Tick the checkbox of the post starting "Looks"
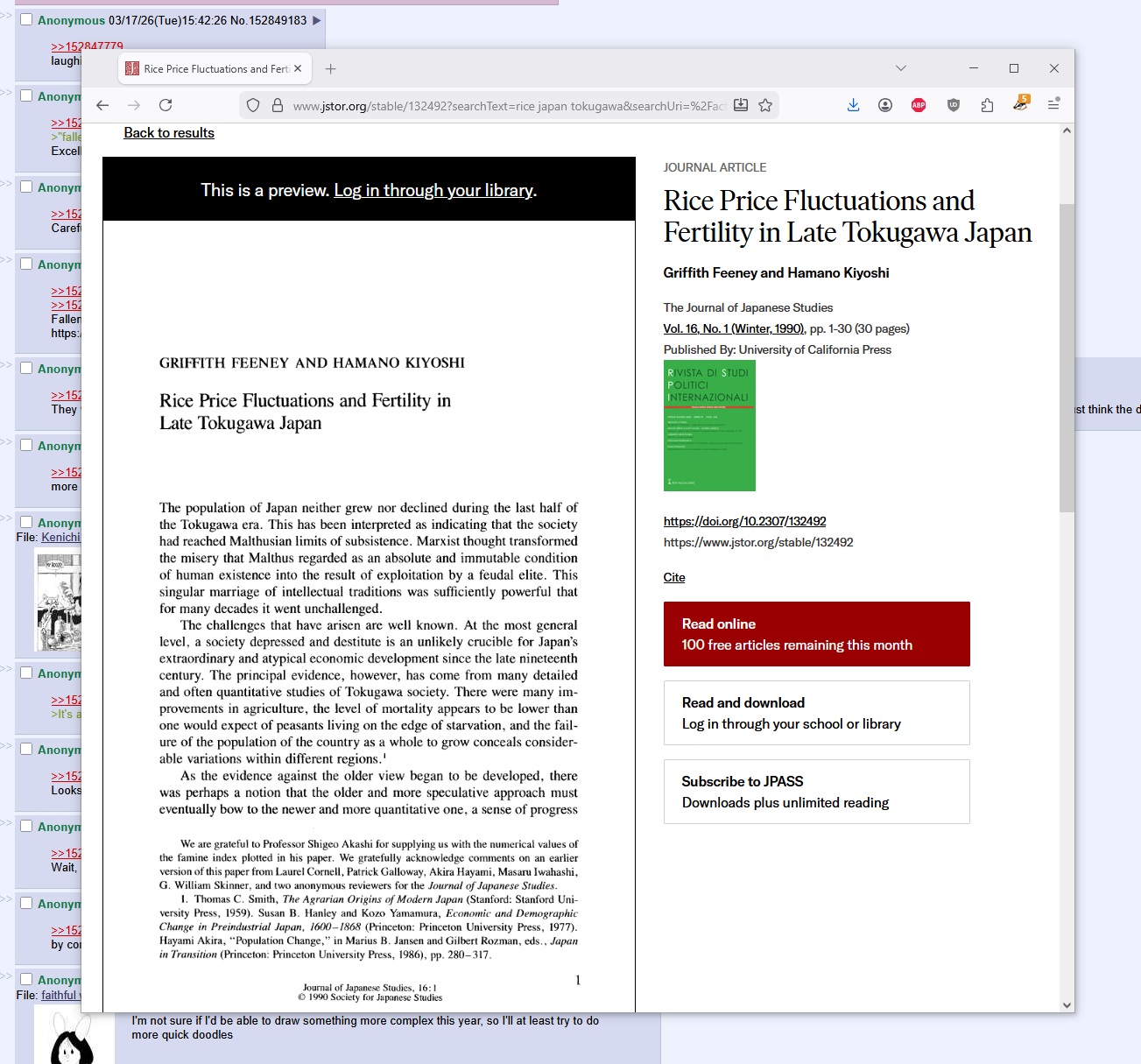 (26, 749)
